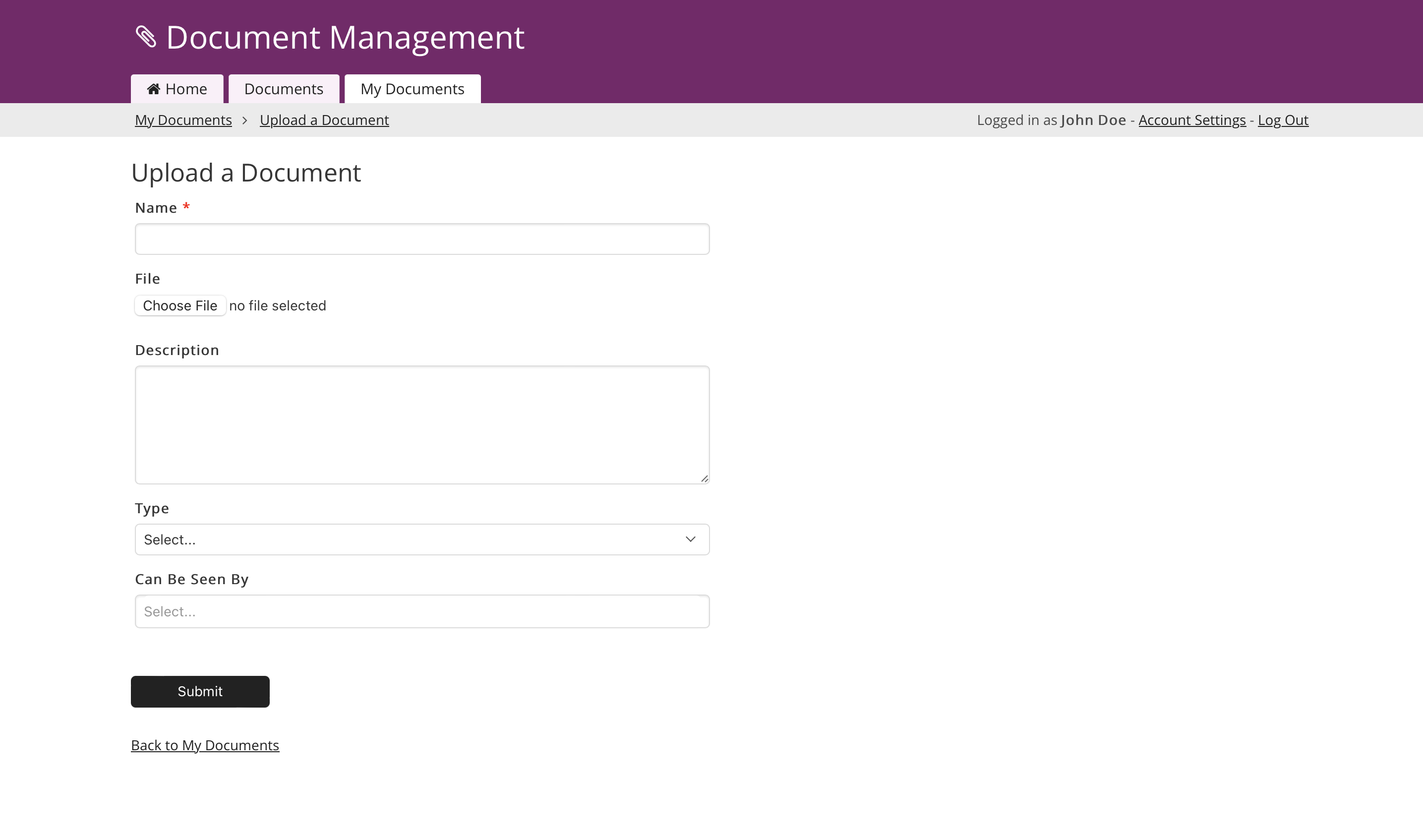This screenshot has height=840, width=1423.
Task: Click the paperclip logo icon
Action: pos(146,37)
